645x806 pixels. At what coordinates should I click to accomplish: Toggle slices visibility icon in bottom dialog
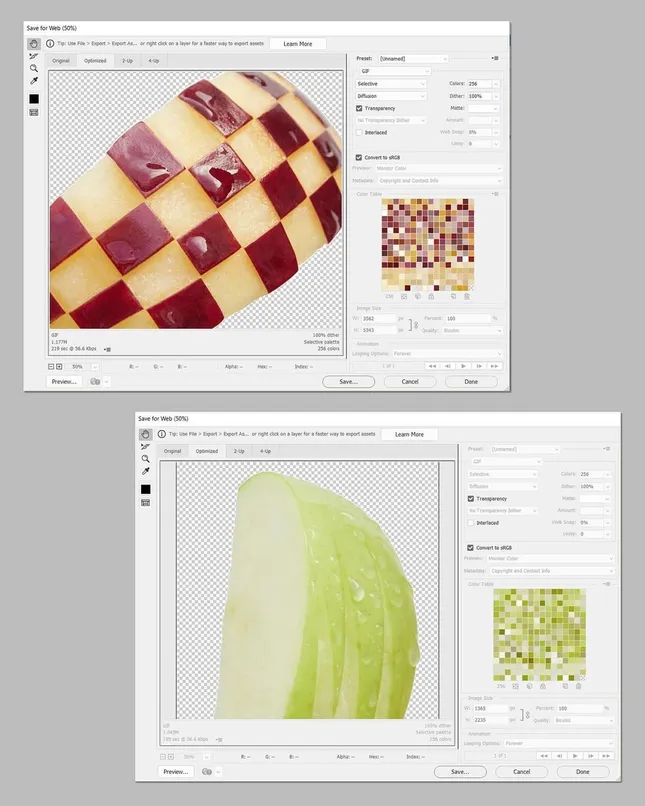point(145,503)
